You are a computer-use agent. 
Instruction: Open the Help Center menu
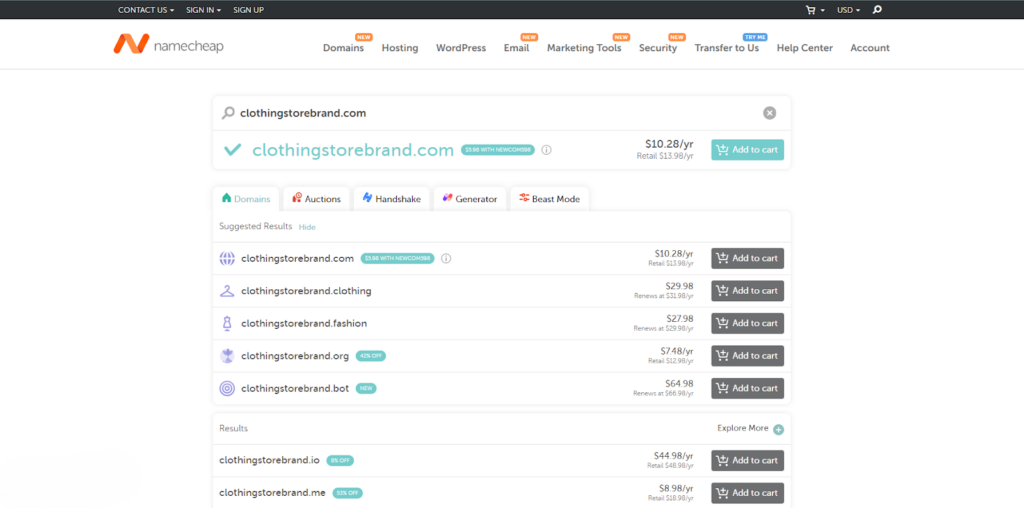point(805,48)
